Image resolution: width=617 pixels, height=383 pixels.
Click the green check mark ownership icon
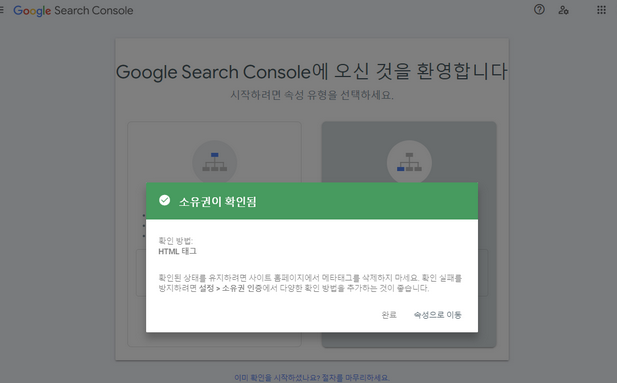(164, 200)
